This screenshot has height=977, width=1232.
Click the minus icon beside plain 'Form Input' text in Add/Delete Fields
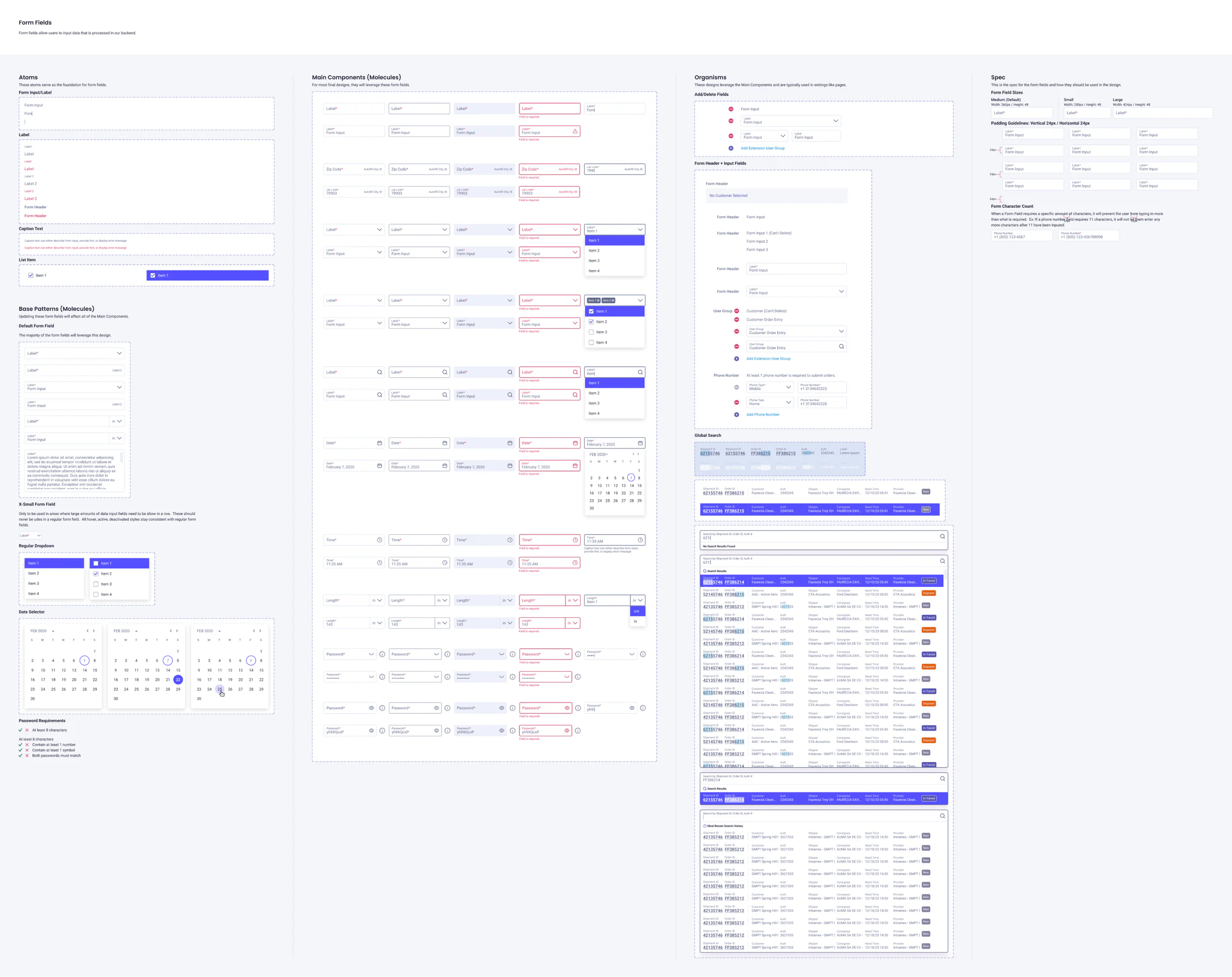[731, 109]
